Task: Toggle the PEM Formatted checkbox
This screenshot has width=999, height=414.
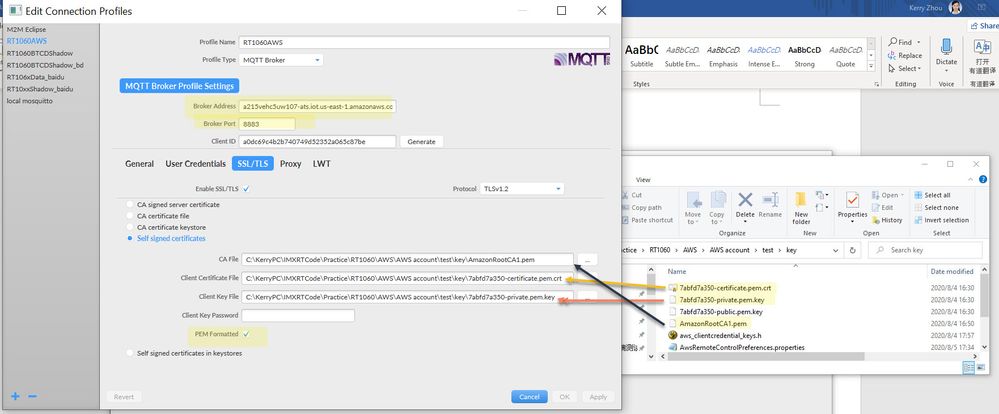Action: click(247, 334)
